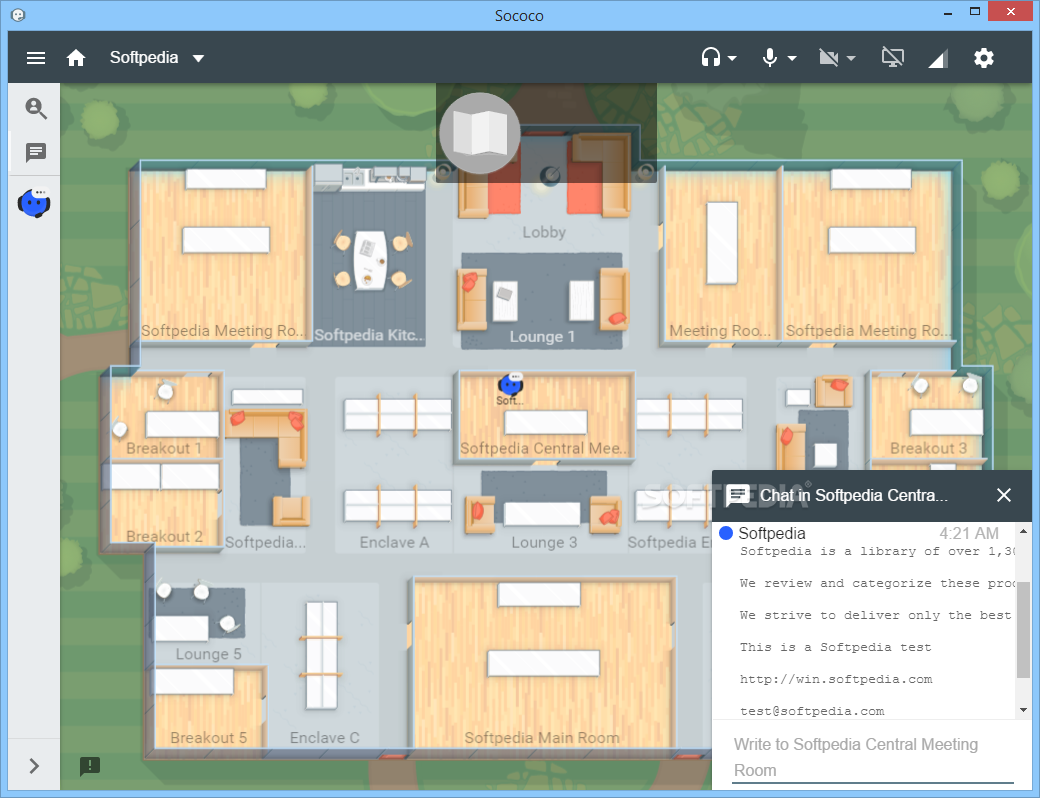The image size is (1040, 798).
Task: Enter Lounge 1 room
Action: click(x=542, y=301)
